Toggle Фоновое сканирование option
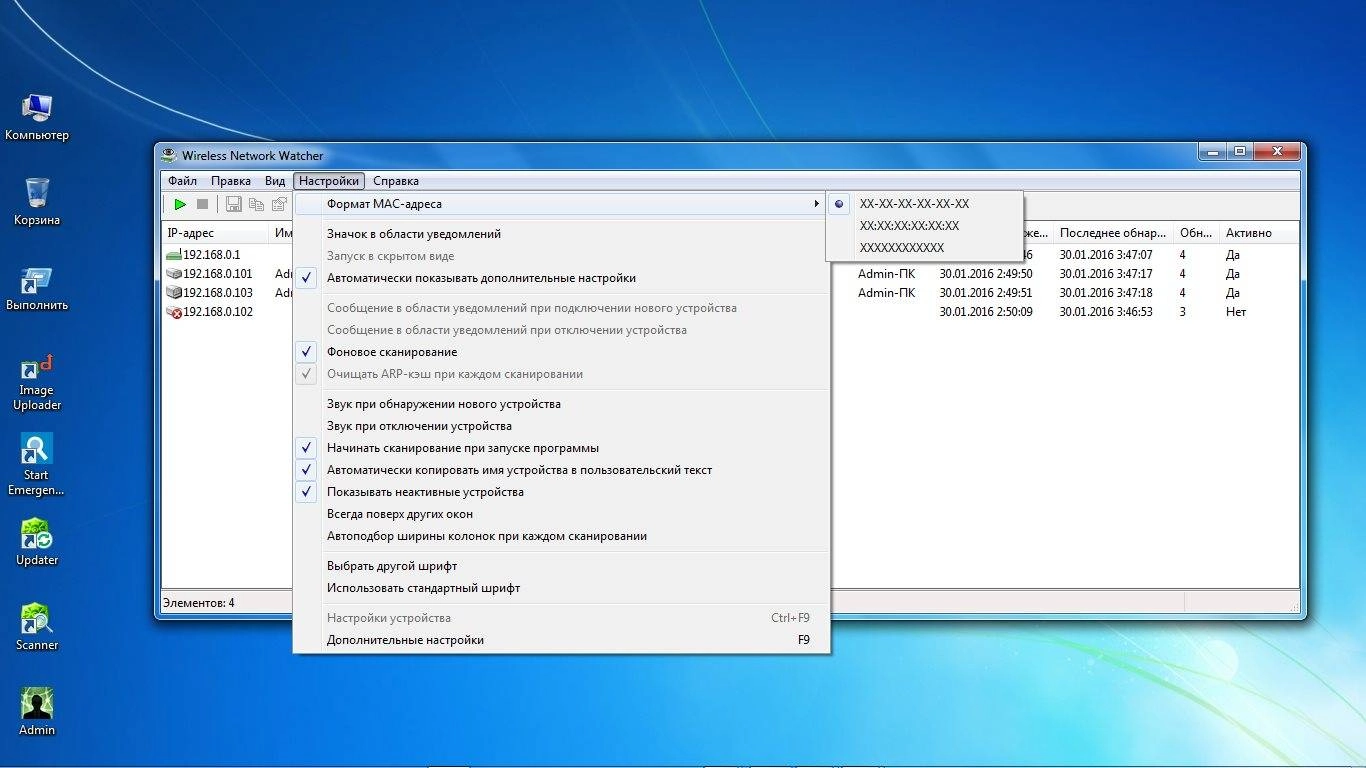 pyautogui.click(x=561, y=352)
